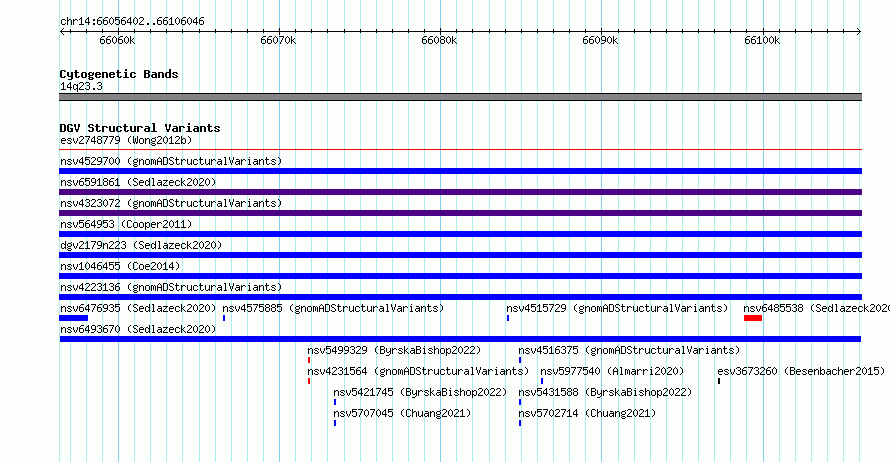This screenshot has width=890, height=462.
Task: Click the blue bar under dgv2179n223
Action: pyautogui.click(x=460, y=255)
